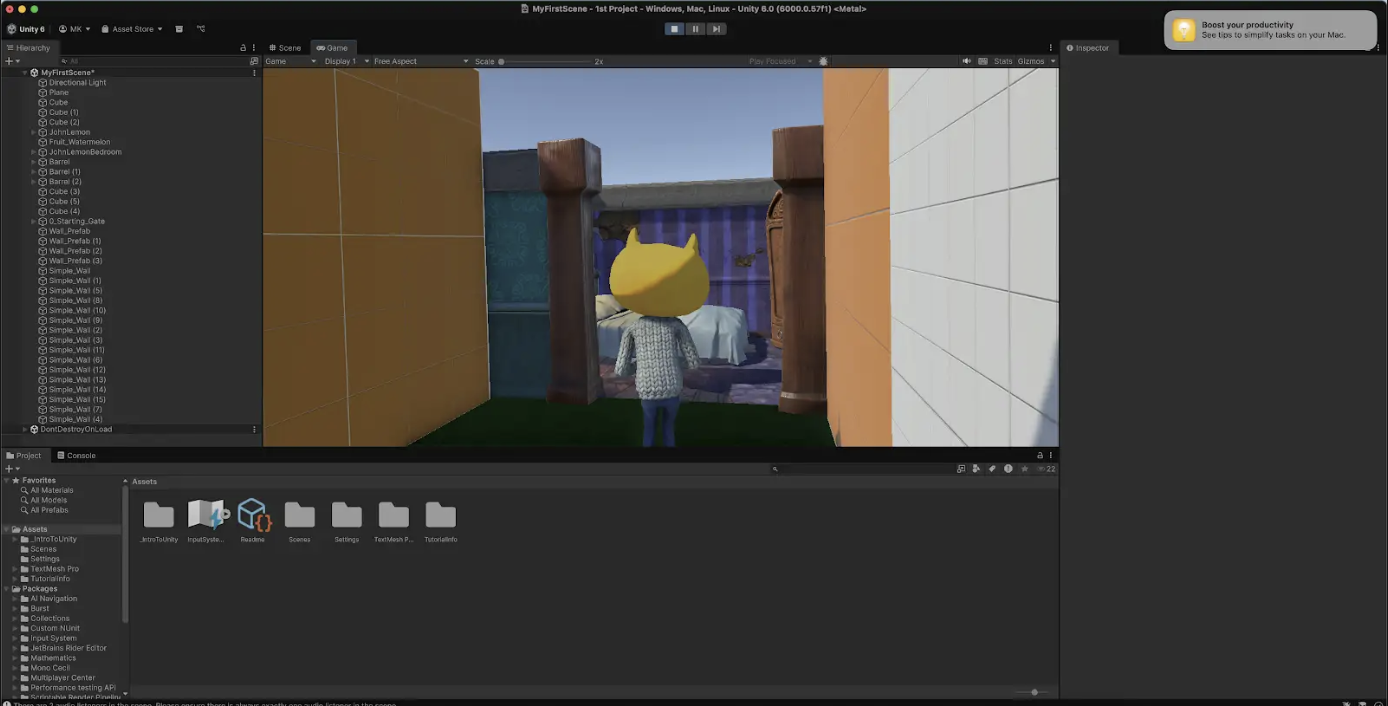Select the InputSystem actions asset icon
The height and width of the screenshot is (706, 1388).
tap(207, 516)
